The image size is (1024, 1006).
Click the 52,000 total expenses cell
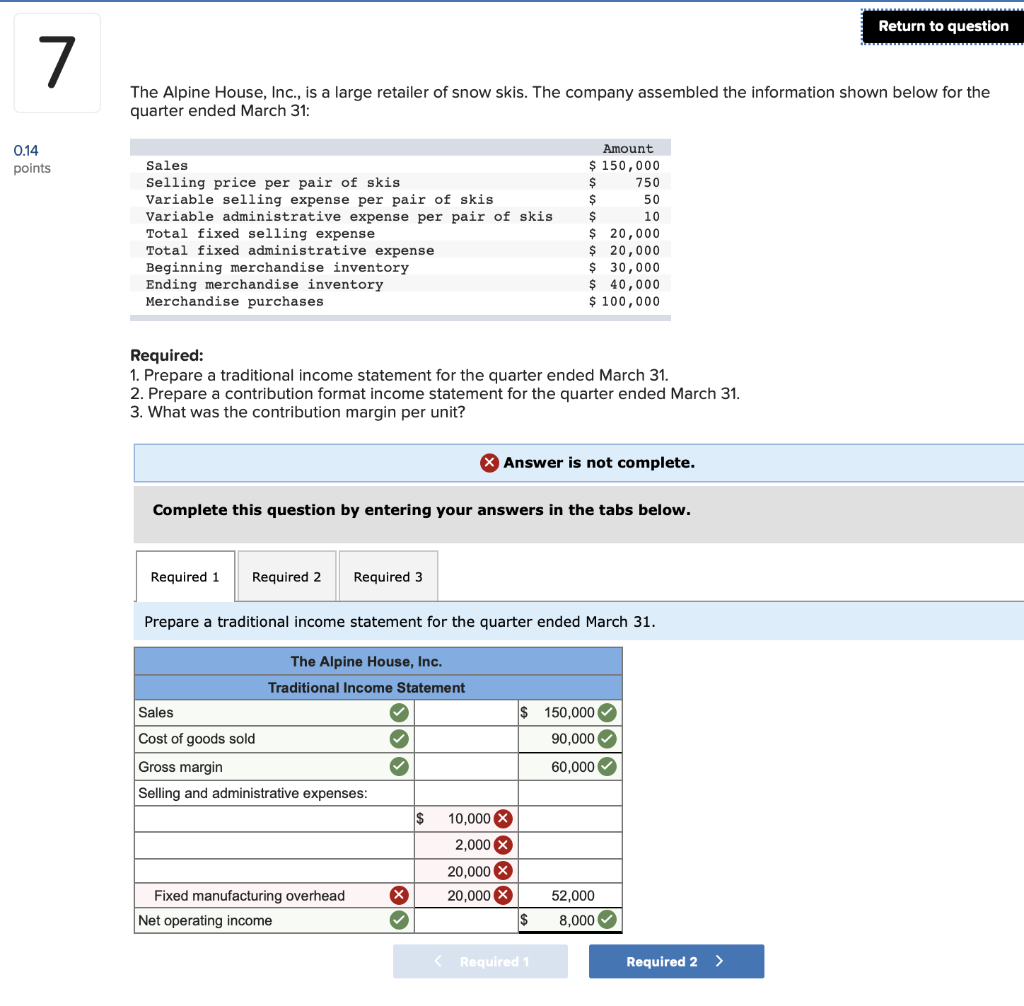click(570, 895)
